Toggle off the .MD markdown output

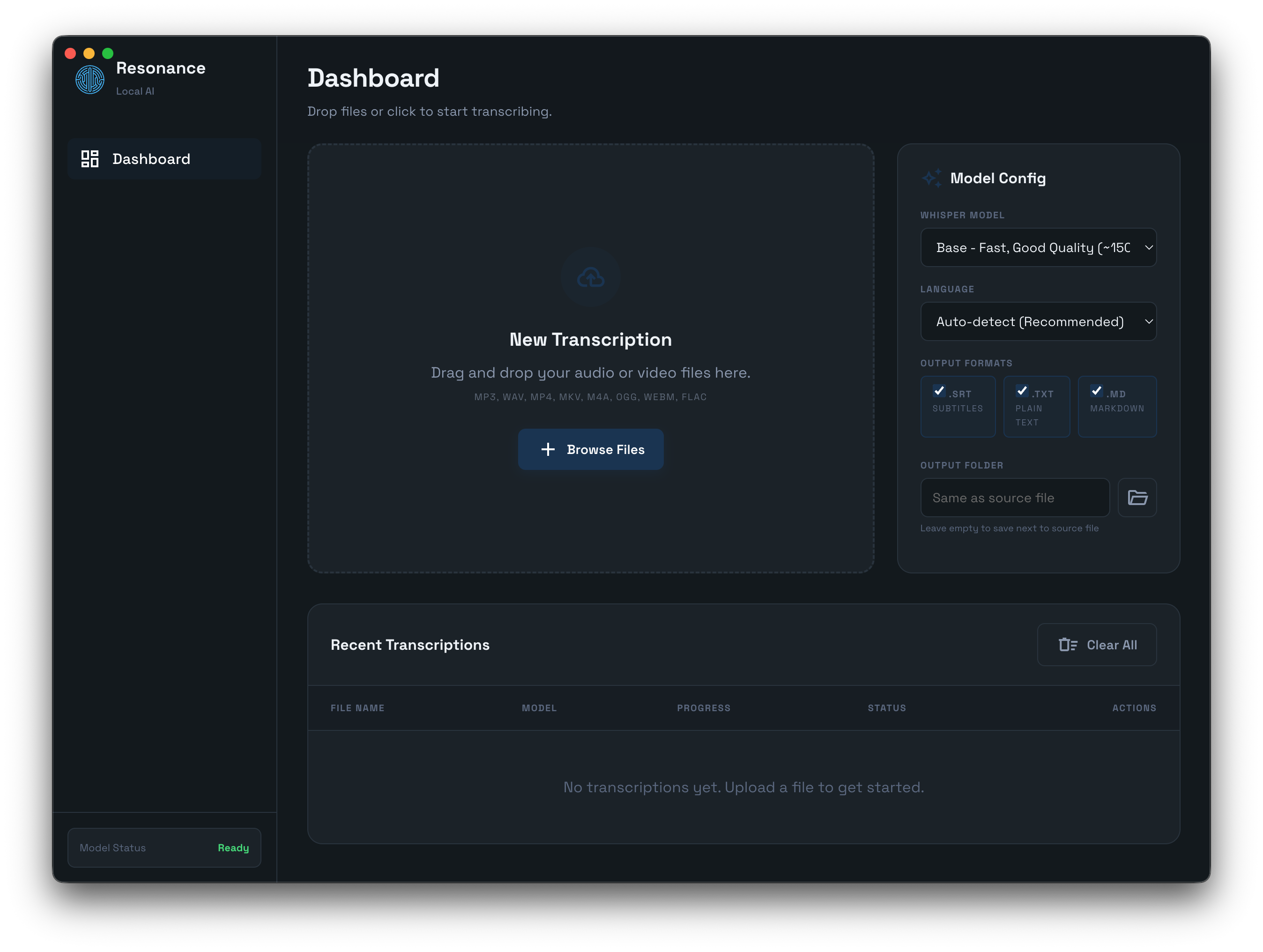pyautogui.click(x=1096, y=391)
